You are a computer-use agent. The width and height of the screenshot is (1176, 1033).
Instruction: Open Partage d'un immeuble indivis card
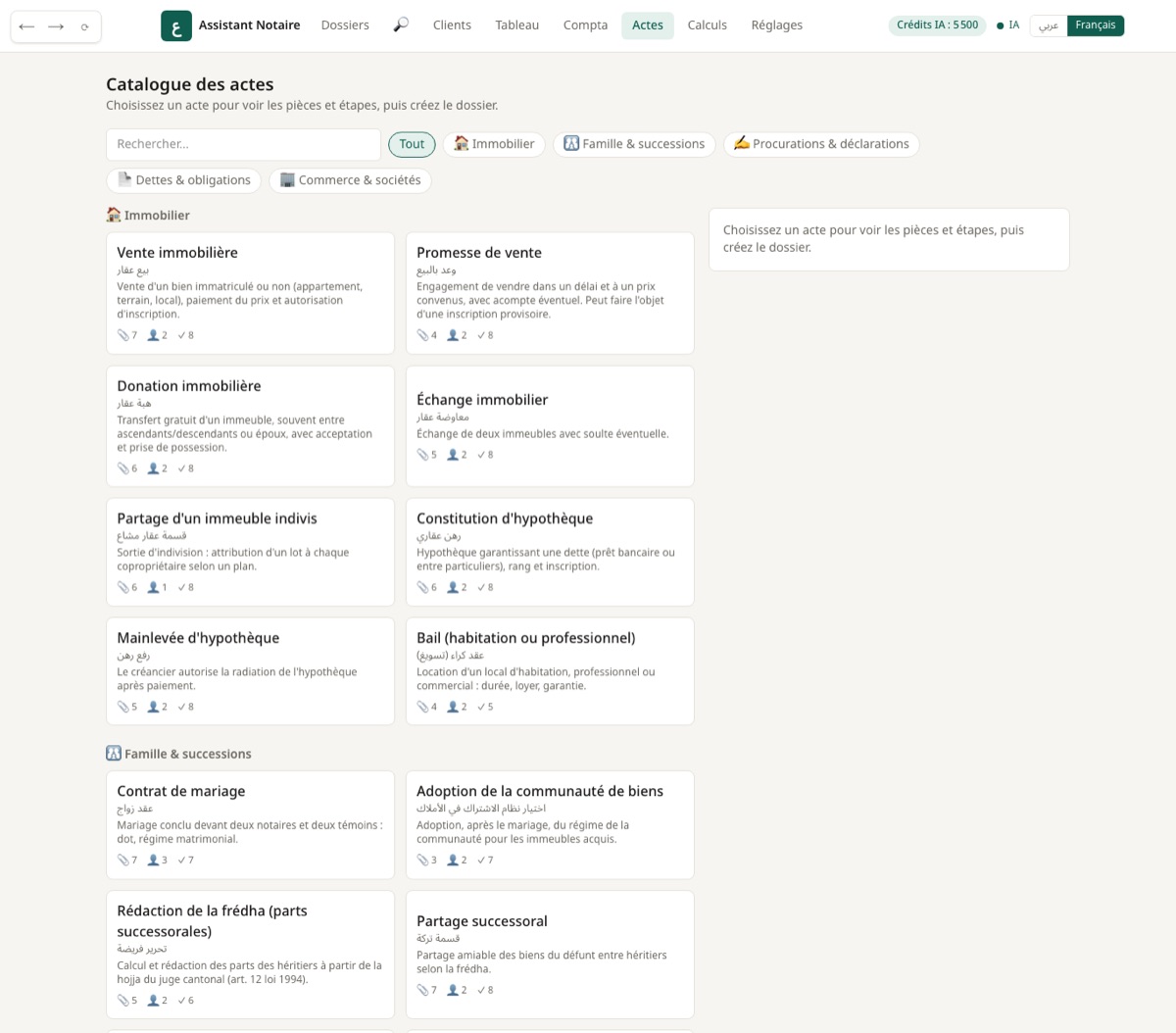pos(250,552)
